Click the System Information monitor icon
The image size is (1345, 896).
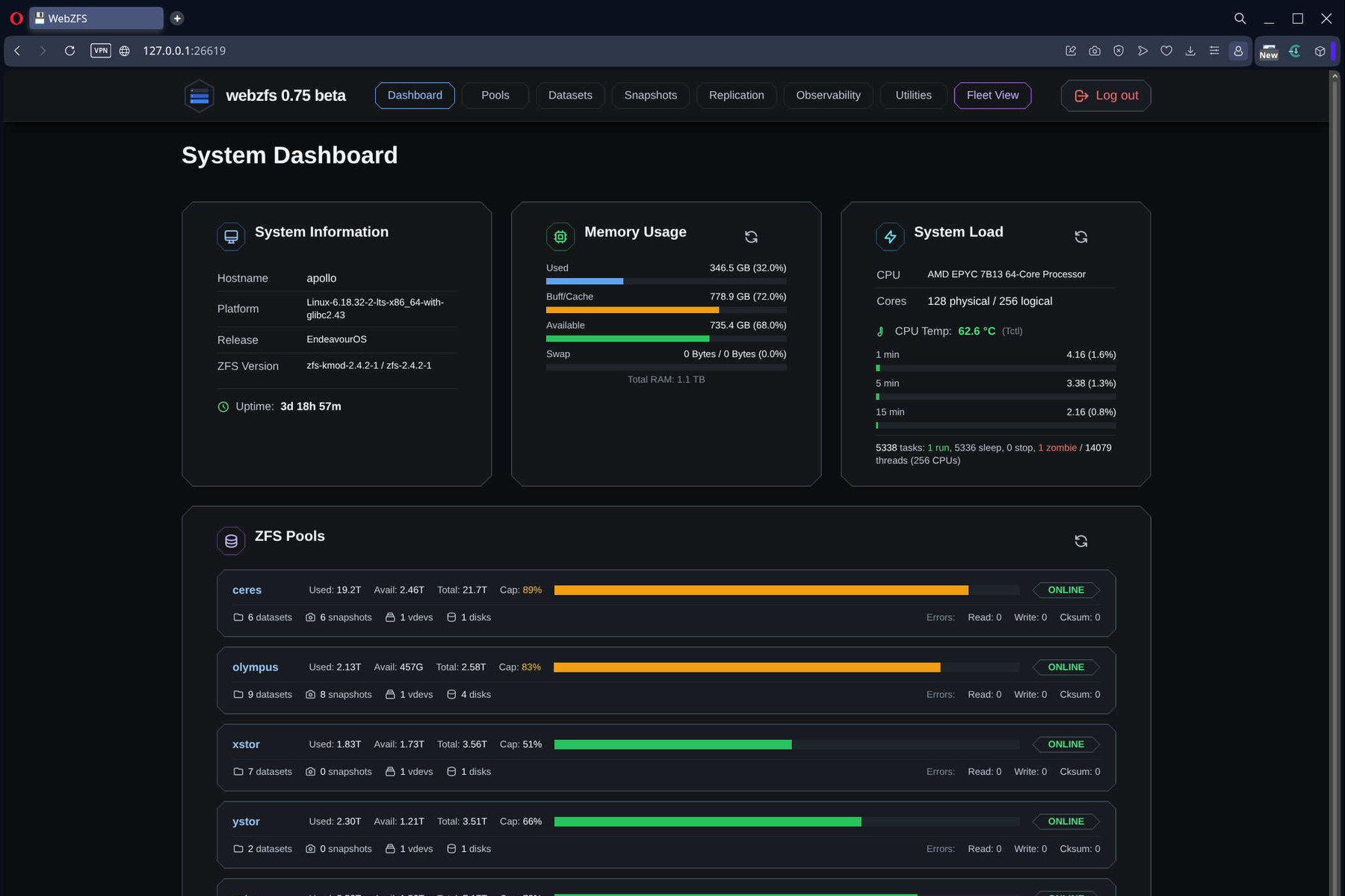231,236
